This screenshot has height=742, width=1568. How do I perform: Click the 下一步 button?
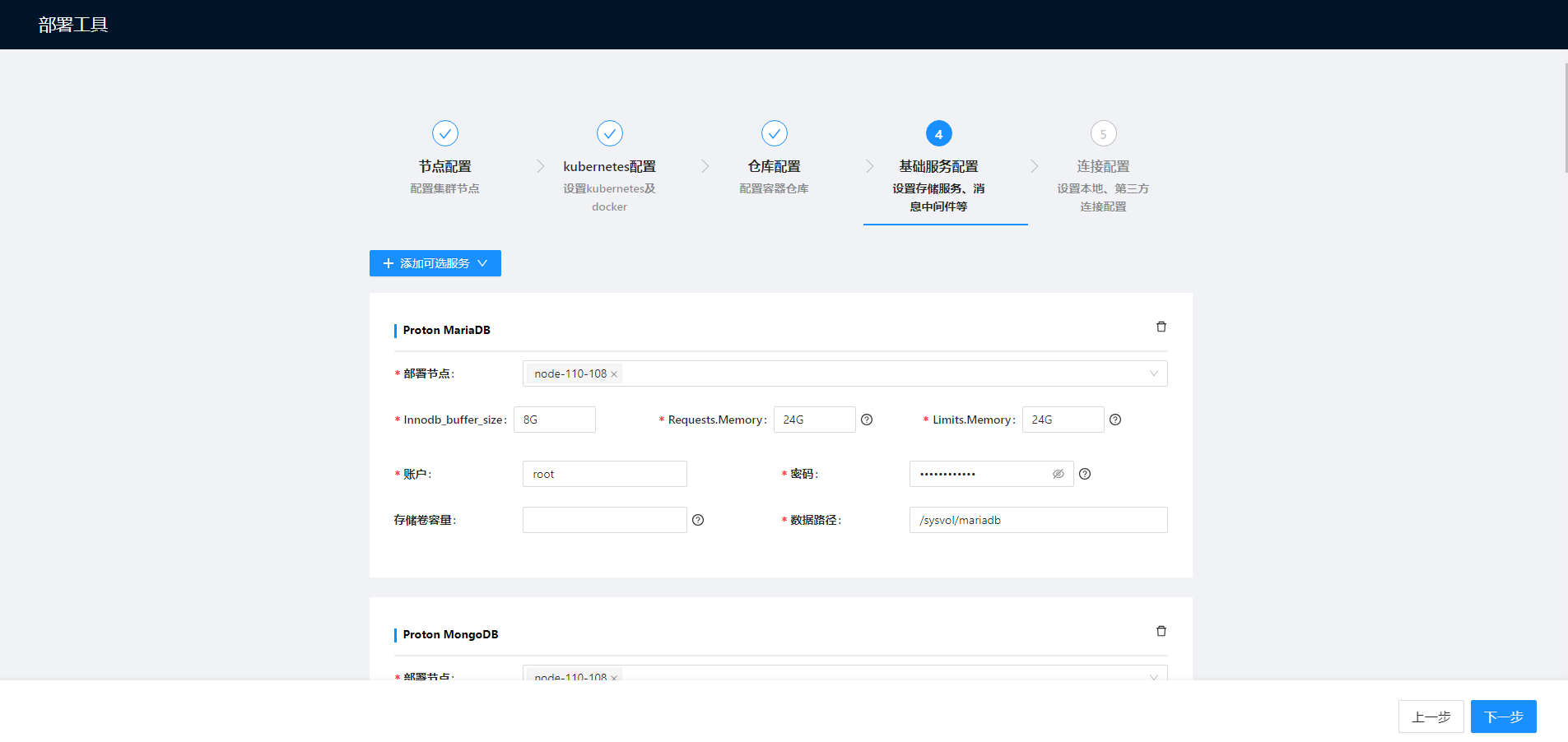coord(1504,716)
